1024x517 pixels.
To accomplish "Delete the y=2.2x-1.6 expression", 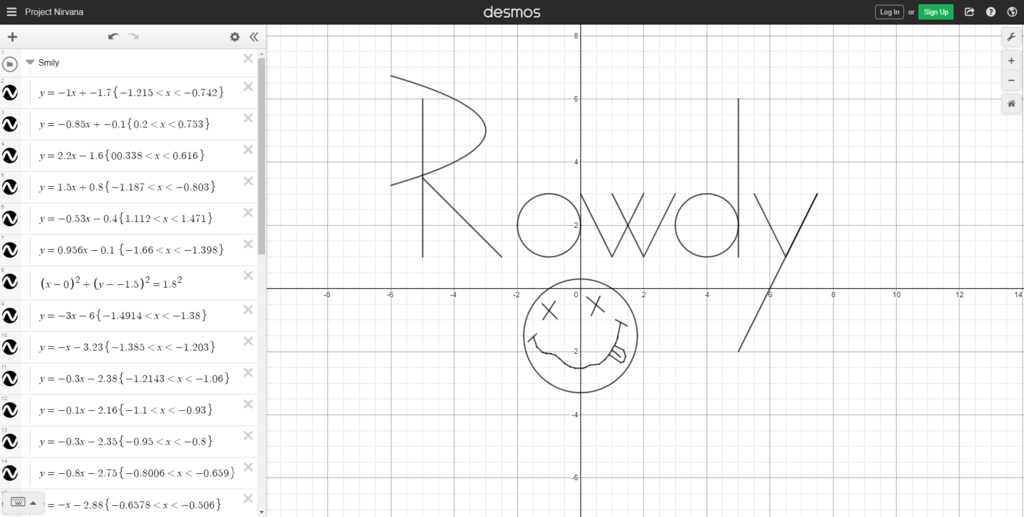I will (x=248, y=149).
